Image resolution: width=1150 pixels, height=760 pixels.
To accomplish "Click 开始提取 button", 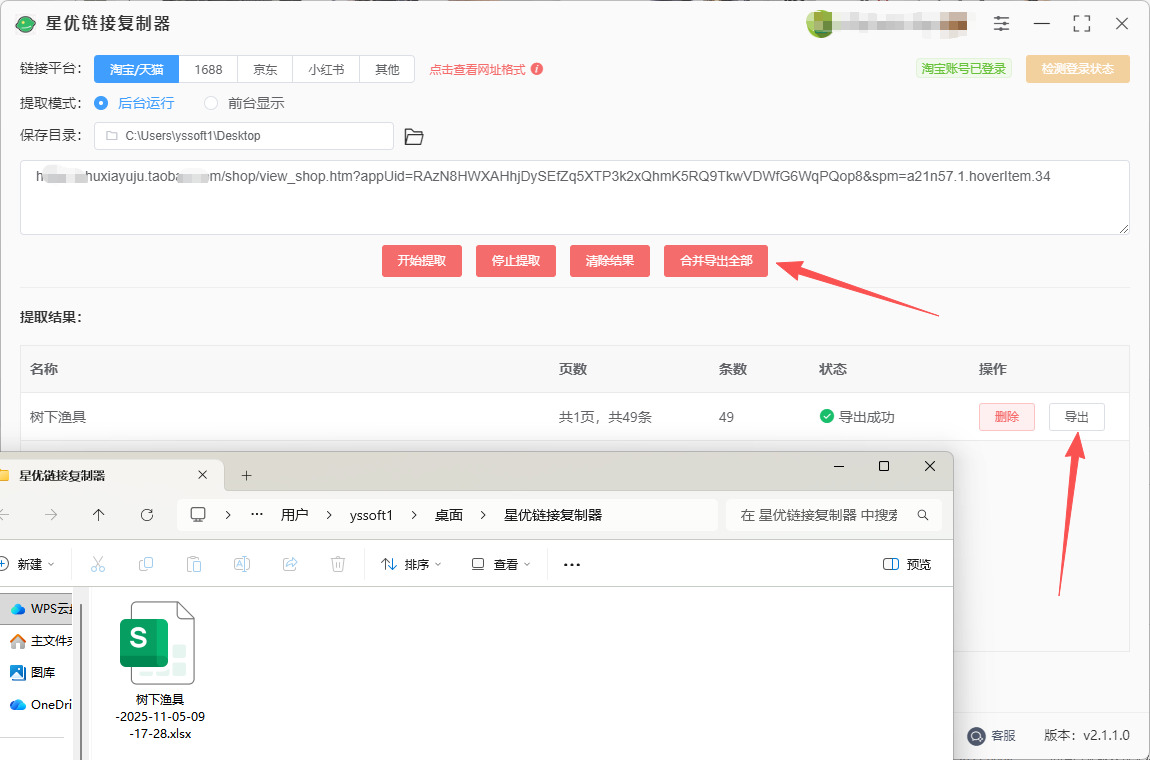I will pos(422,260).
